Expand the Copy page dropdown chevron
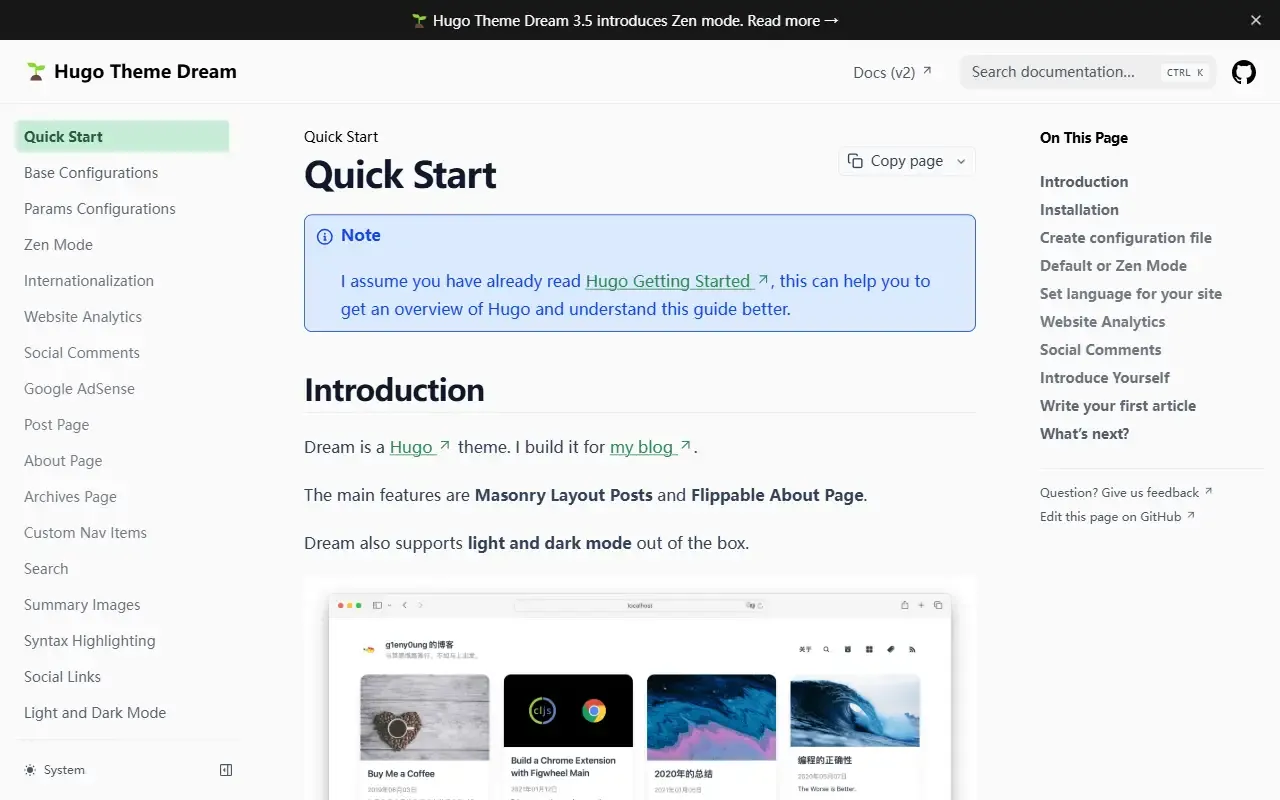 [x=961, y=161]
